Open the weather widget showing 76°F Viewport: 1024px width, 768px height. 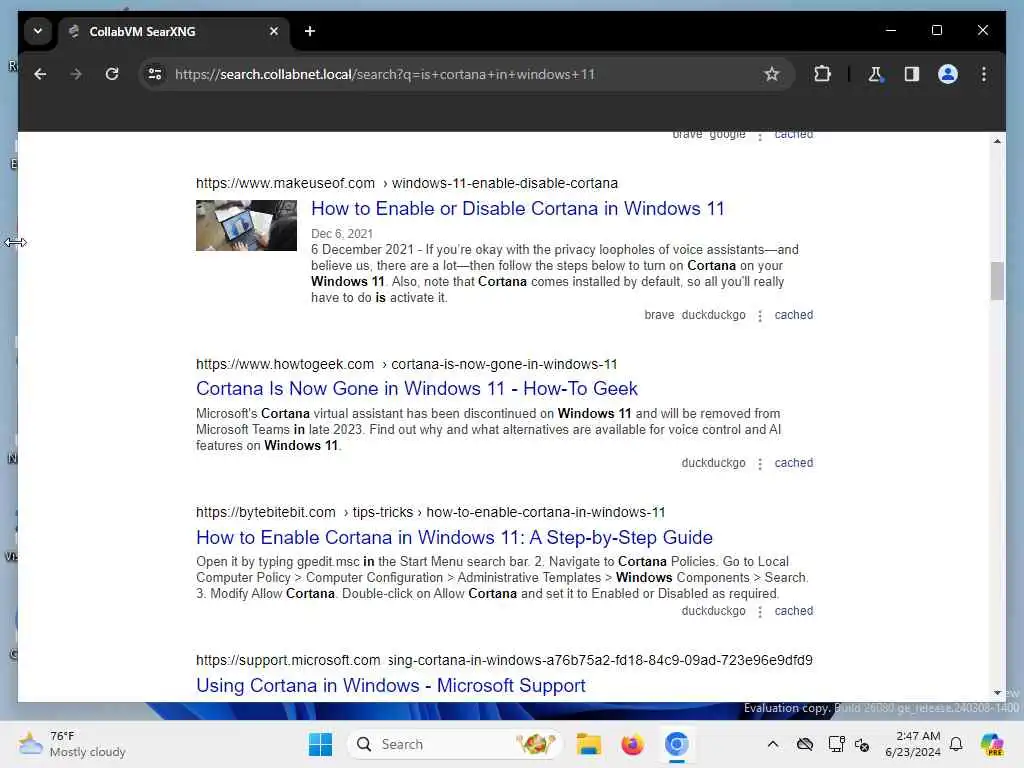coord(72,744)
